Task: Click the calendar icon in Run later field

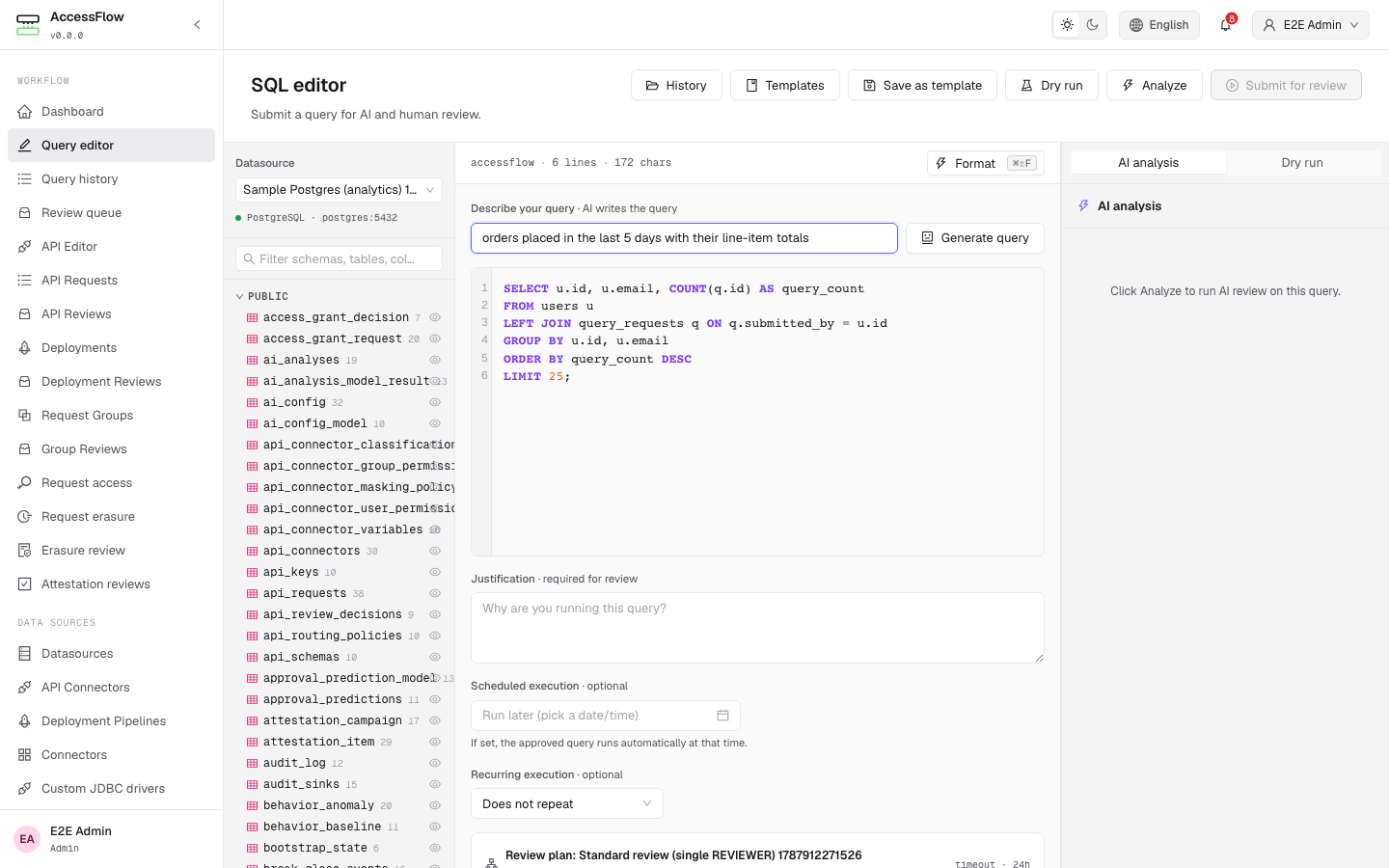Action: click(x=722, y=716)
